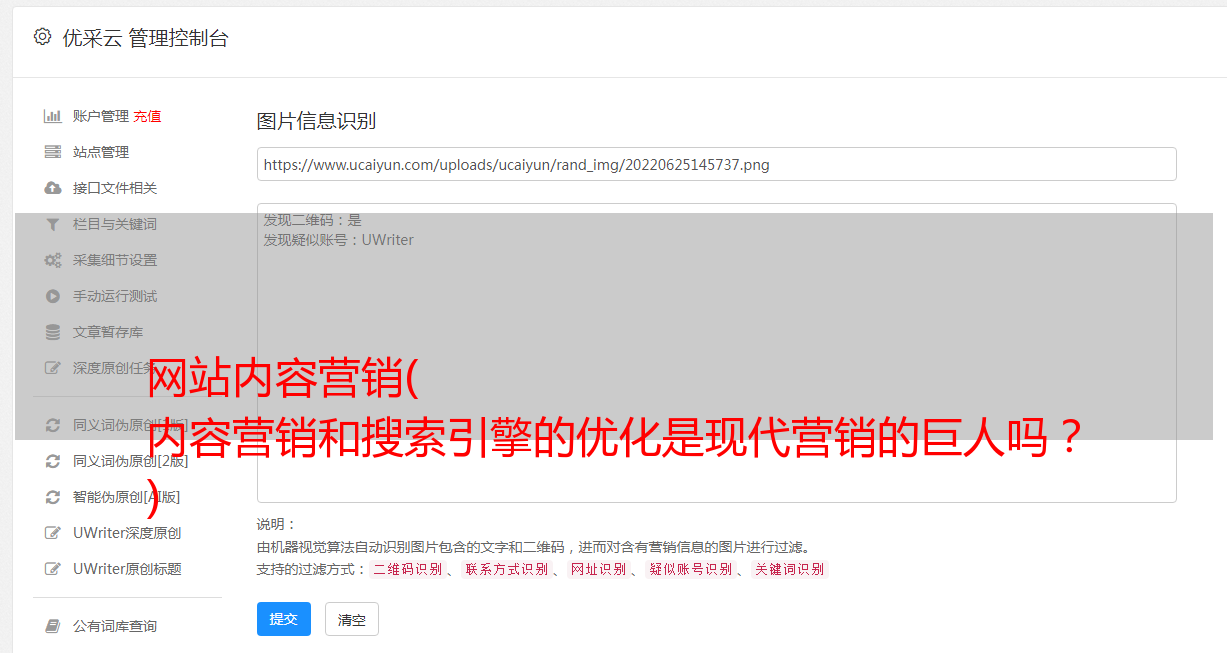Click the 优采云 管理控制台 title
Viewport: 1227px width, 653px height.
(x=145, y=38)
